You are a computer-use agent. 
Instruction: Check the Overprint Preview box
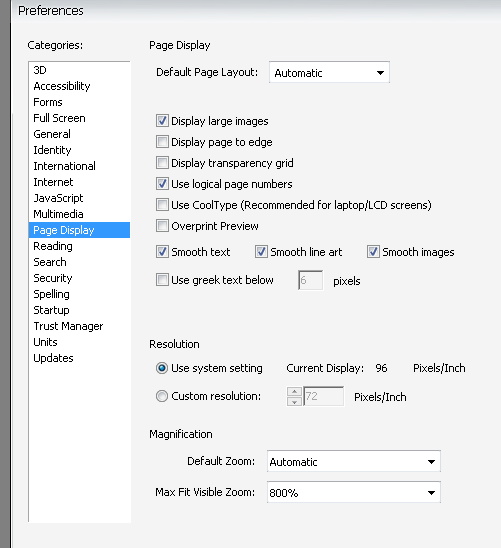(162, 226)
